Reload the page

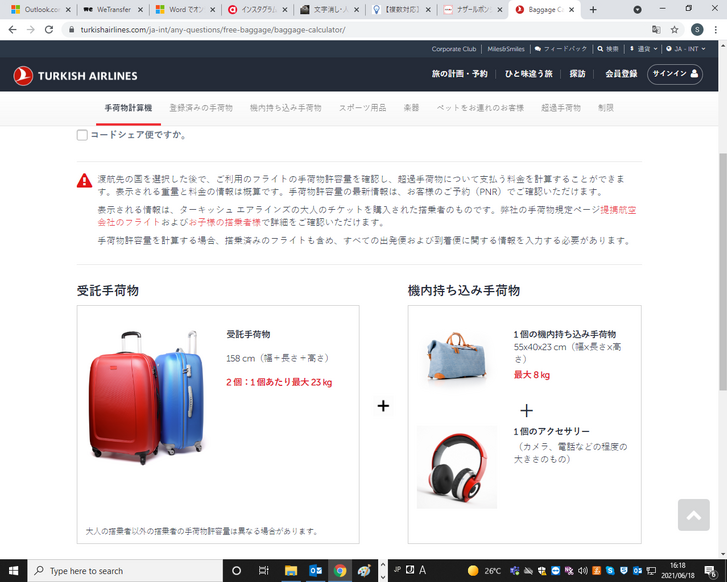point(49,30)
